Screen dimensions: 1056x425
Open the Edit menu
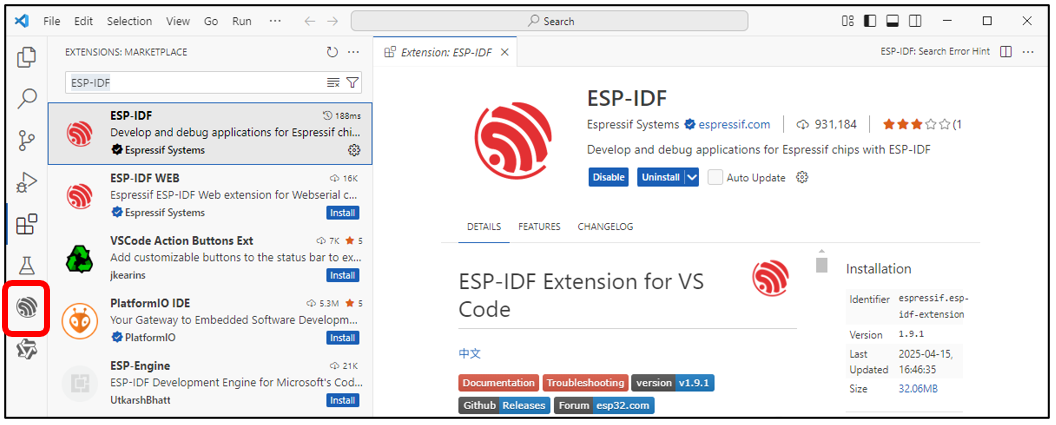tap(84, 21)
